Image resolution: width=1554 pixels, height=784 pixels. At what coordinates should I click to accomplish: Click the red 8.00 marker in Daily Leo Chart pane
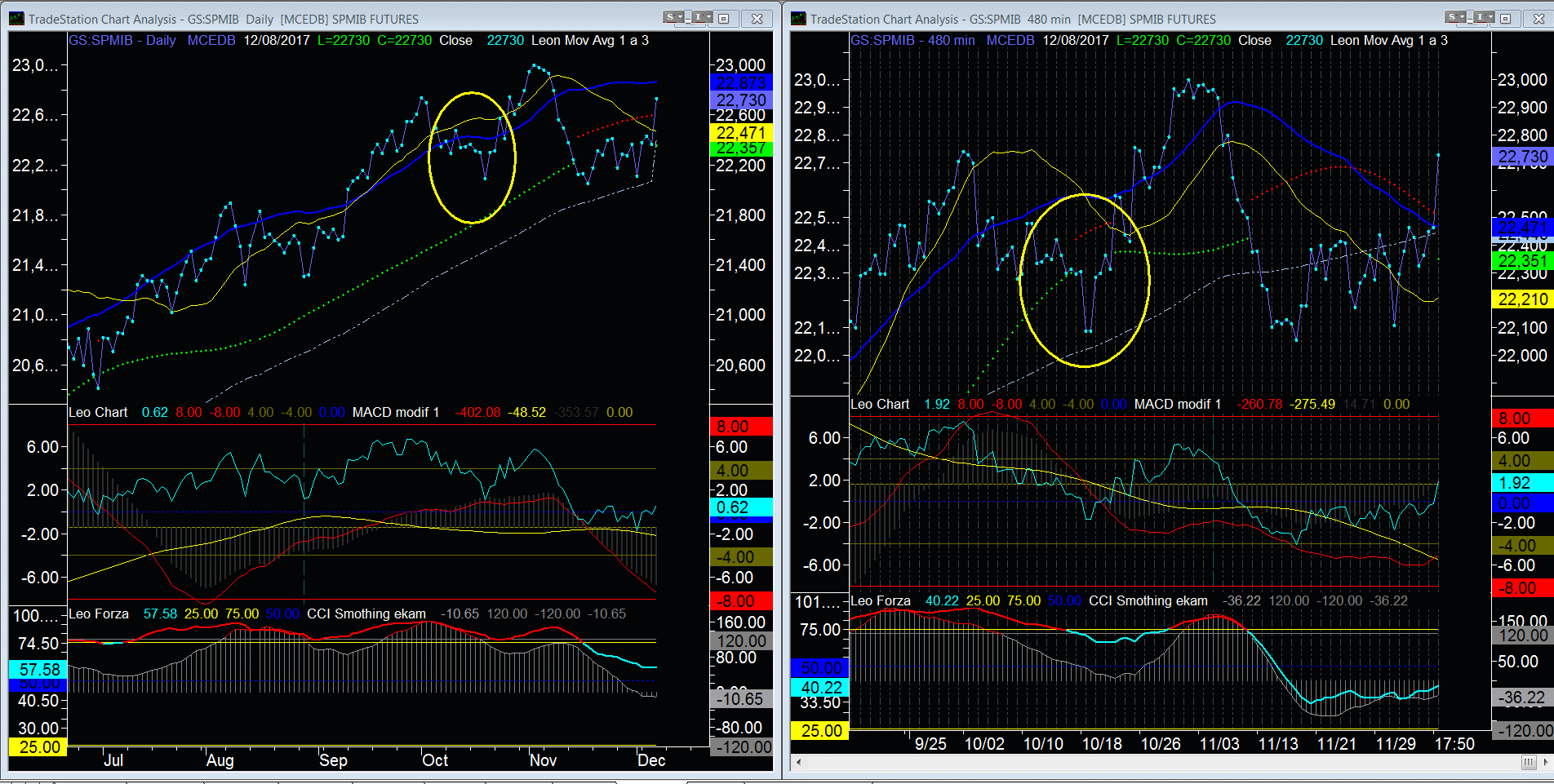[x=741, y=426]
